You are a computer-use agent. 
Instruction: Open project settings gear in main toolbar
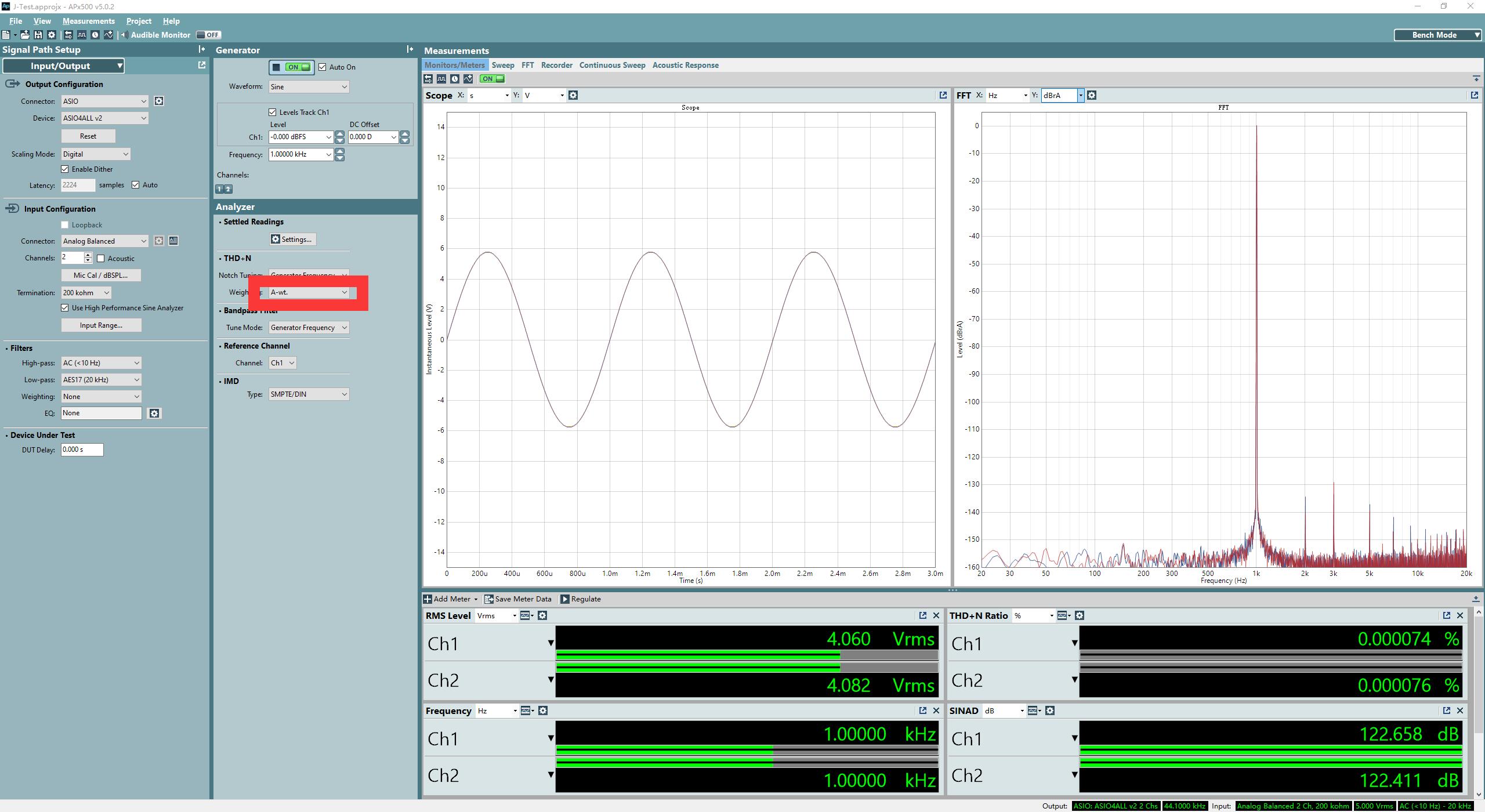[x=52, y=35]
